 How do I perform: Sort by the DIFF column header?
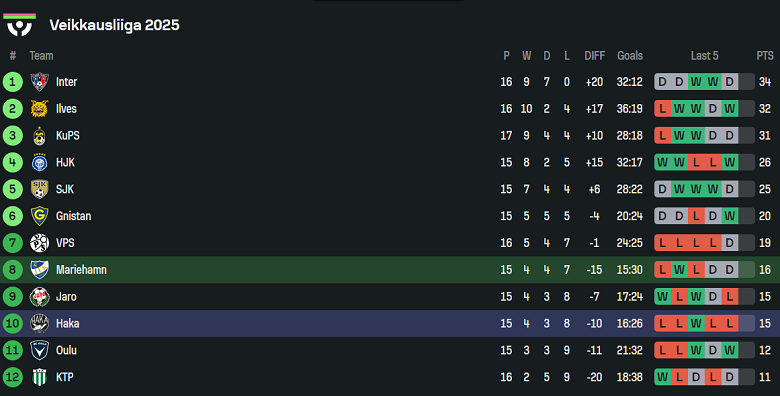coord(594,56)
